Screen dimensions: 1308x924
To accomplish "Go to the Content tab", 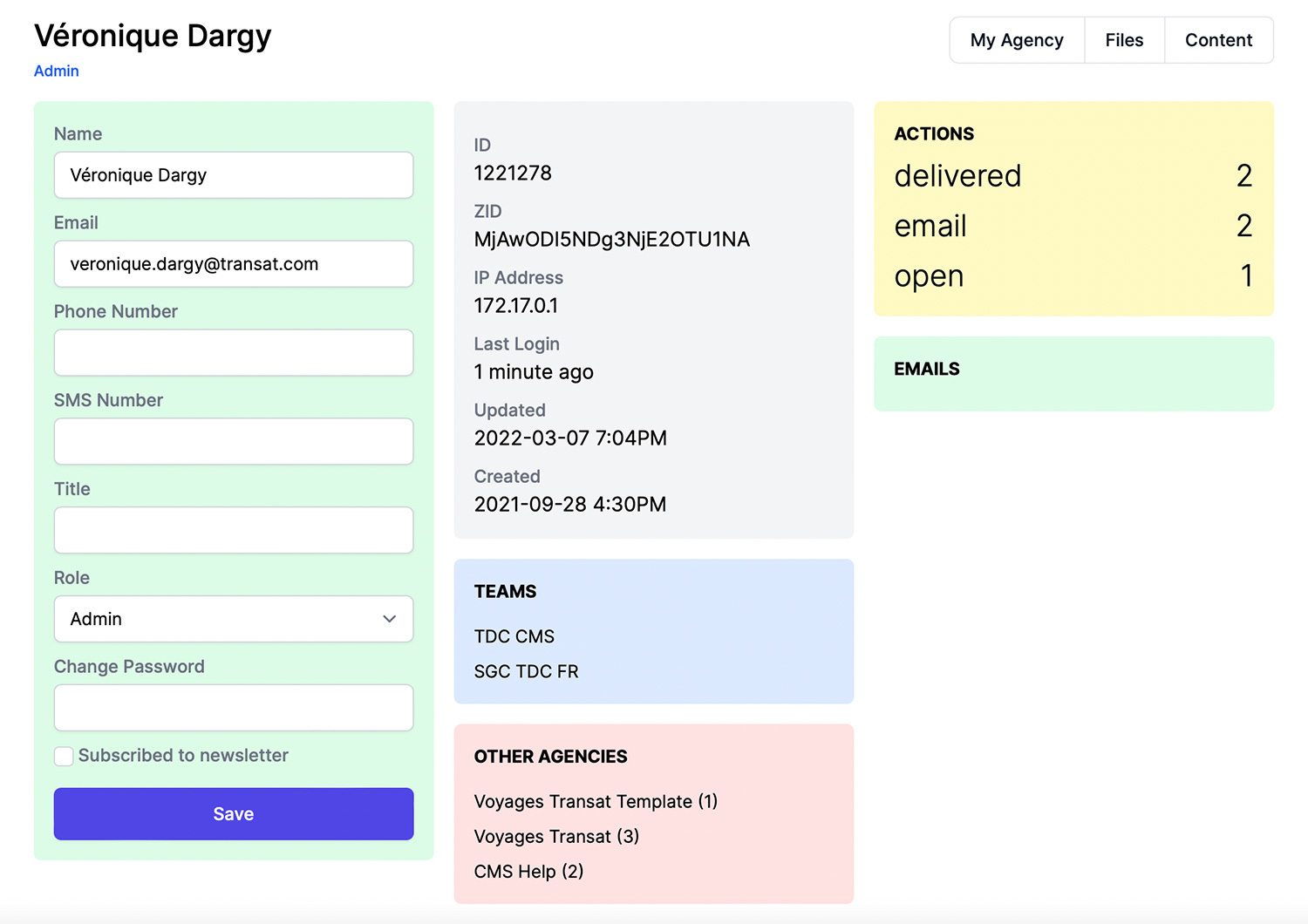I will click(1218, 40).
